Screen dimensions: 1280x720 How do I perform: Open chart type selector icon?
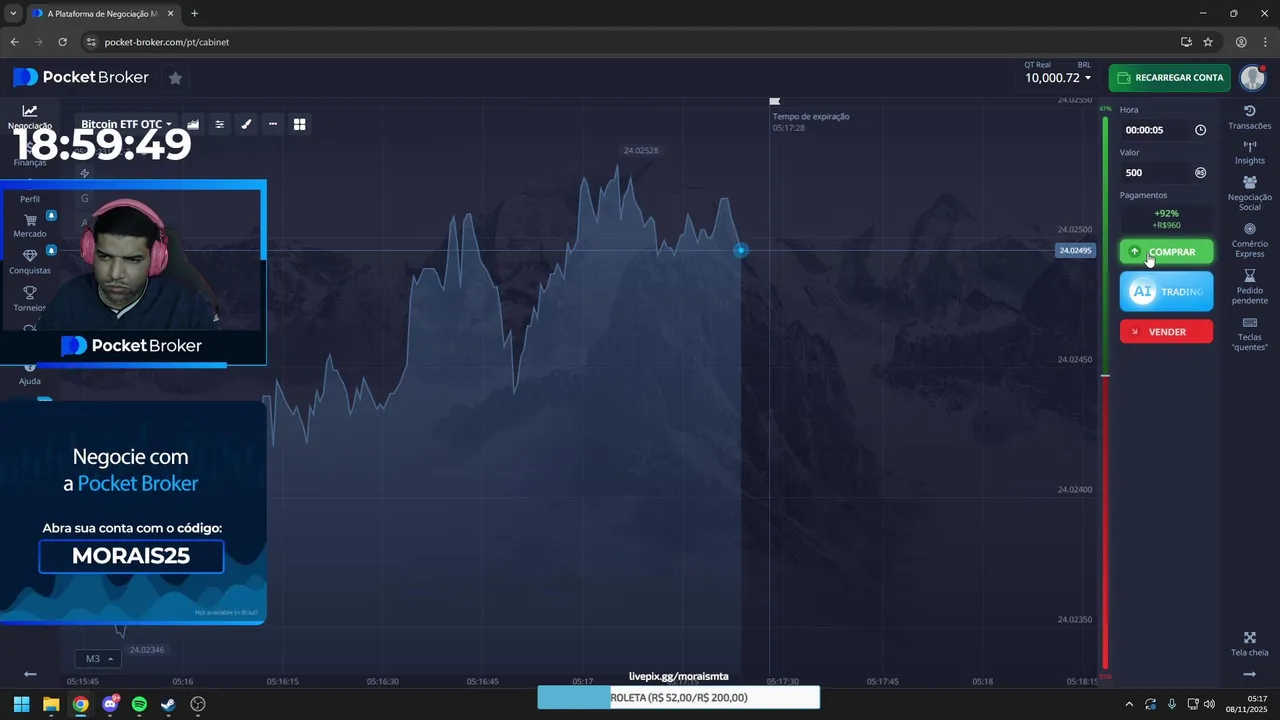pos(193,124)
